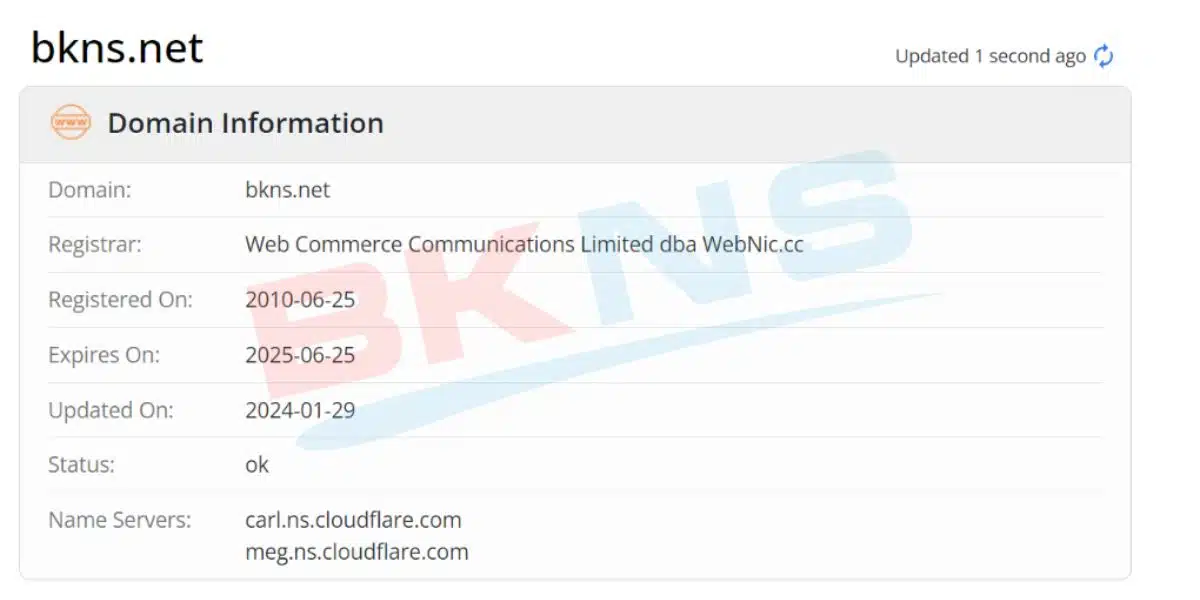Click the orange WWW globe icon
Image resolution: width=1200 pixels, height=600 pixels.
70,123
